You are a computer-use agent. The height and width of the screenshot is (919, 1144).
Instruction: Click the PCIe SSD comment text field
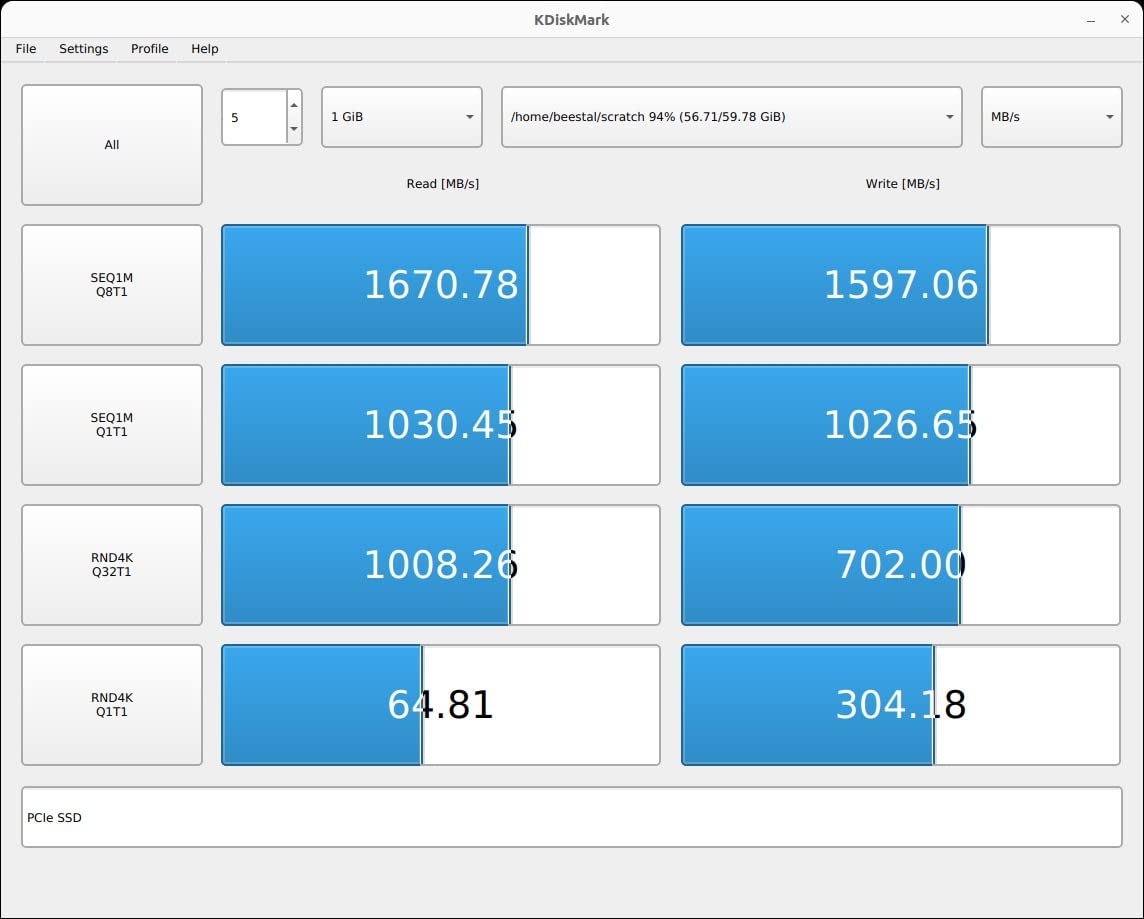coord(571,817)
